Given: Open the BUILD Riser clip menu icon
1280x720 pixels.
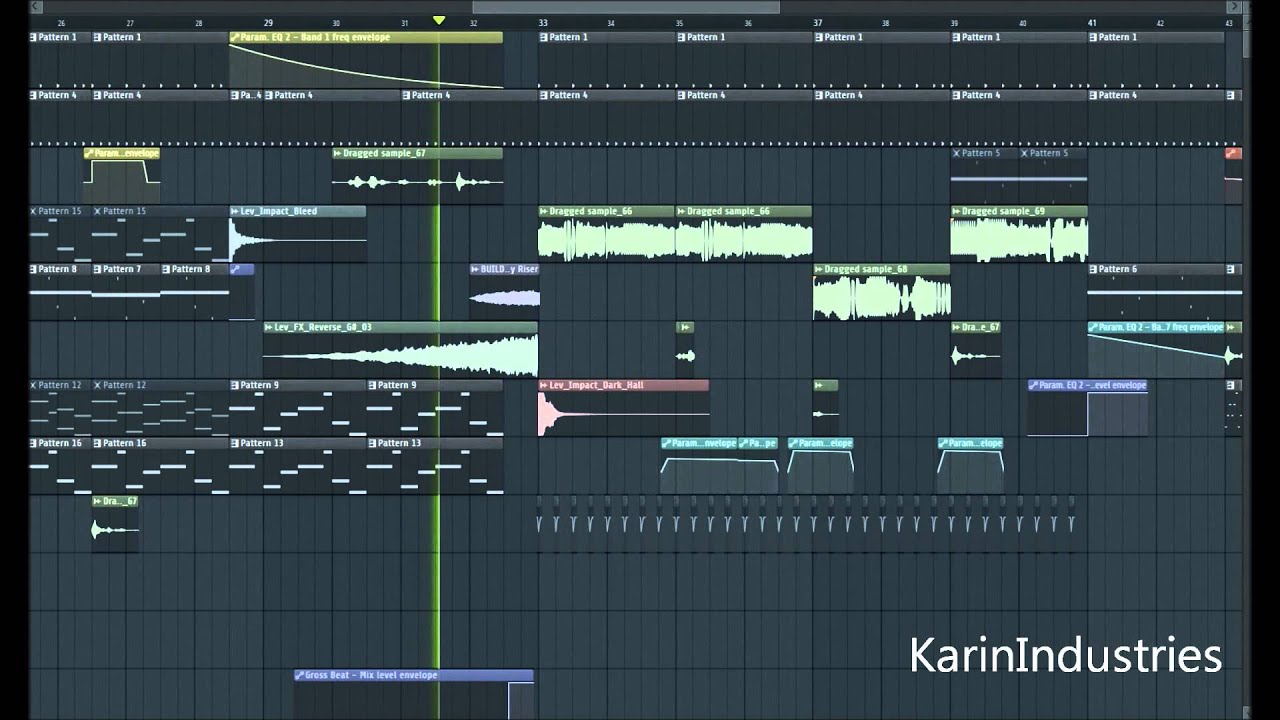Looking at the screenshot, I should tap(475, 270).
